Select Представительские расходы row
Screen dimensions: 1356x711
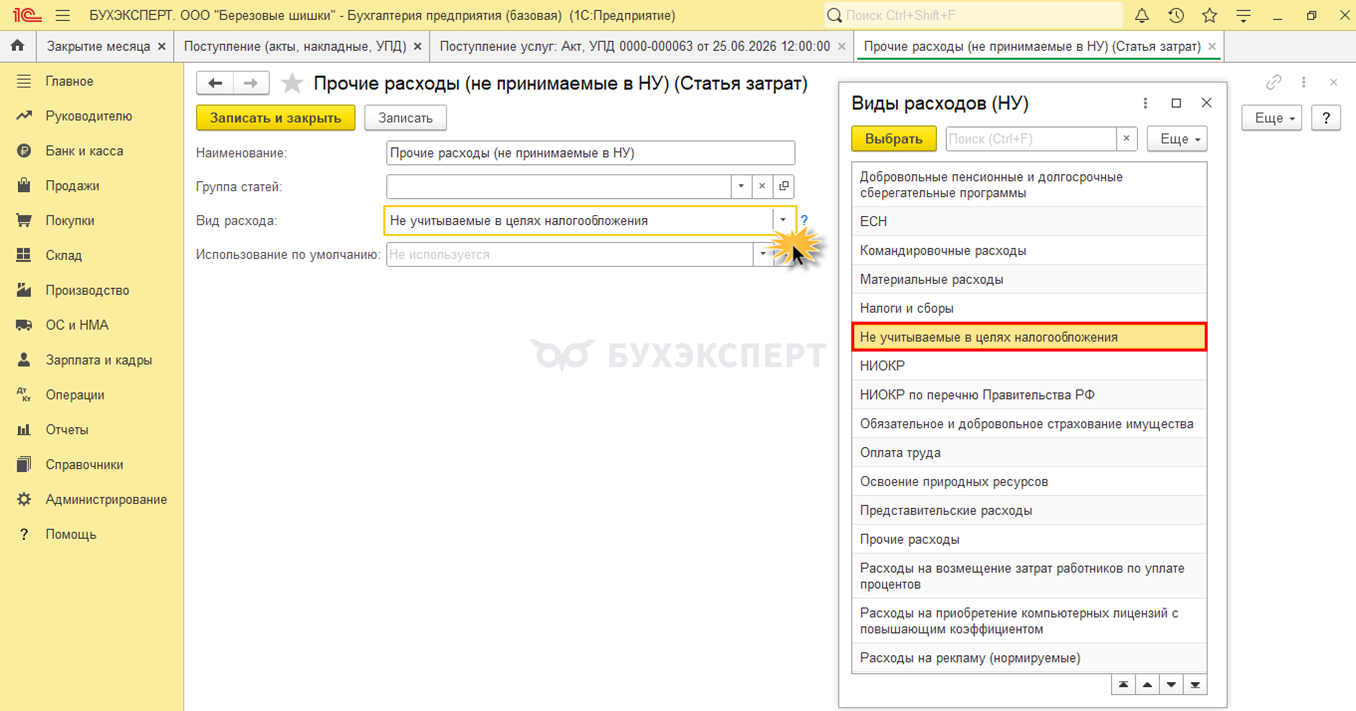1030,511
